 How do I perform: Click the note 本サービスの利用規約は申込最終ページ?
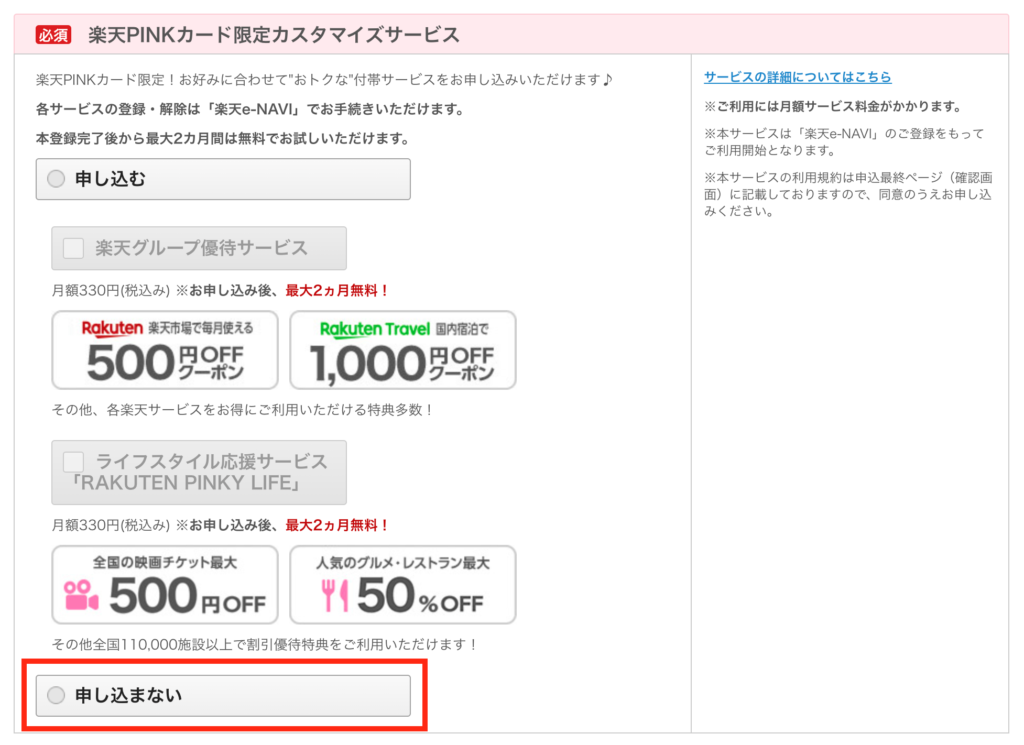848,194
